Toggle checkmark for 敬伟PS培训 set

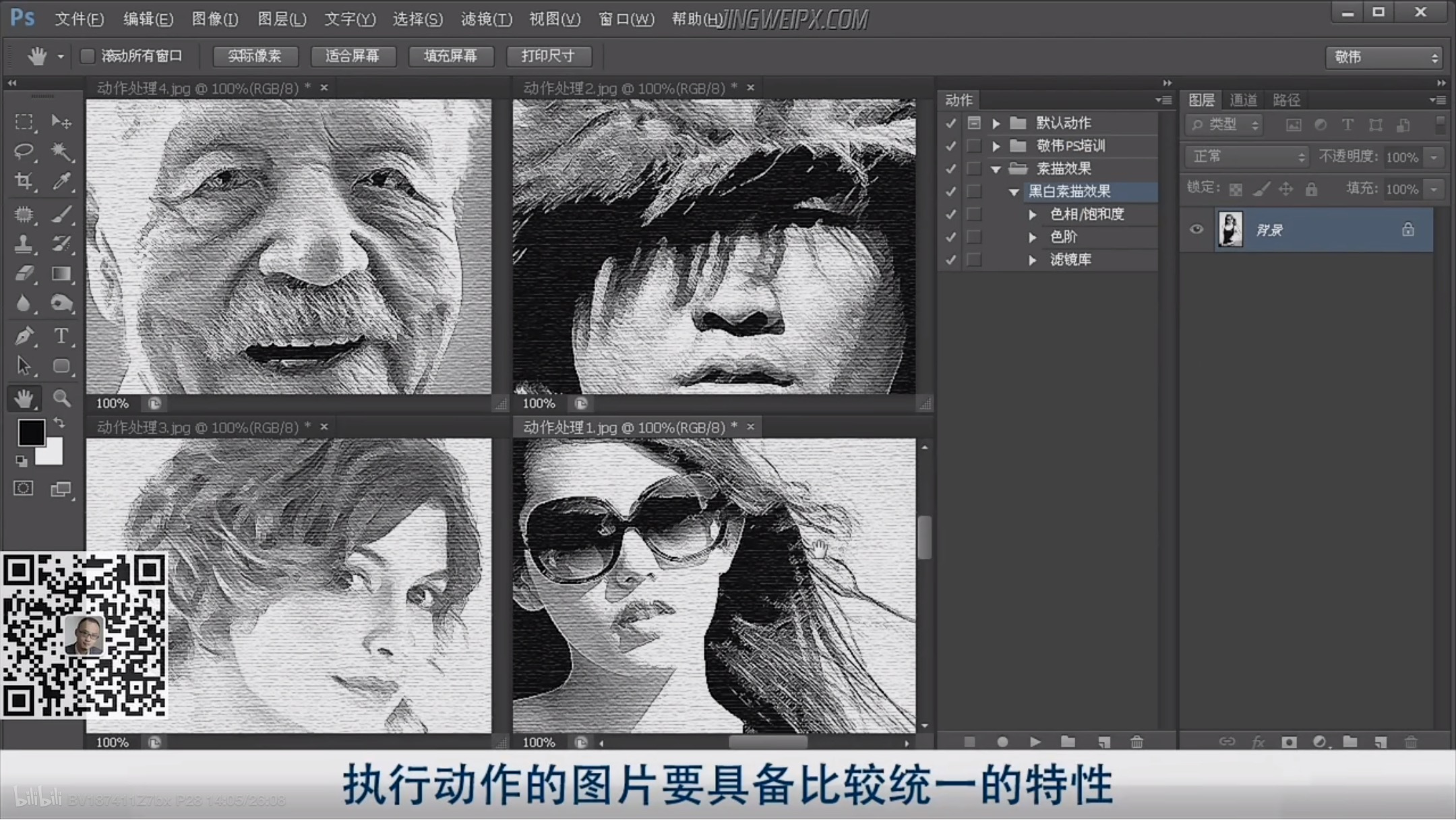click(950, 146)
